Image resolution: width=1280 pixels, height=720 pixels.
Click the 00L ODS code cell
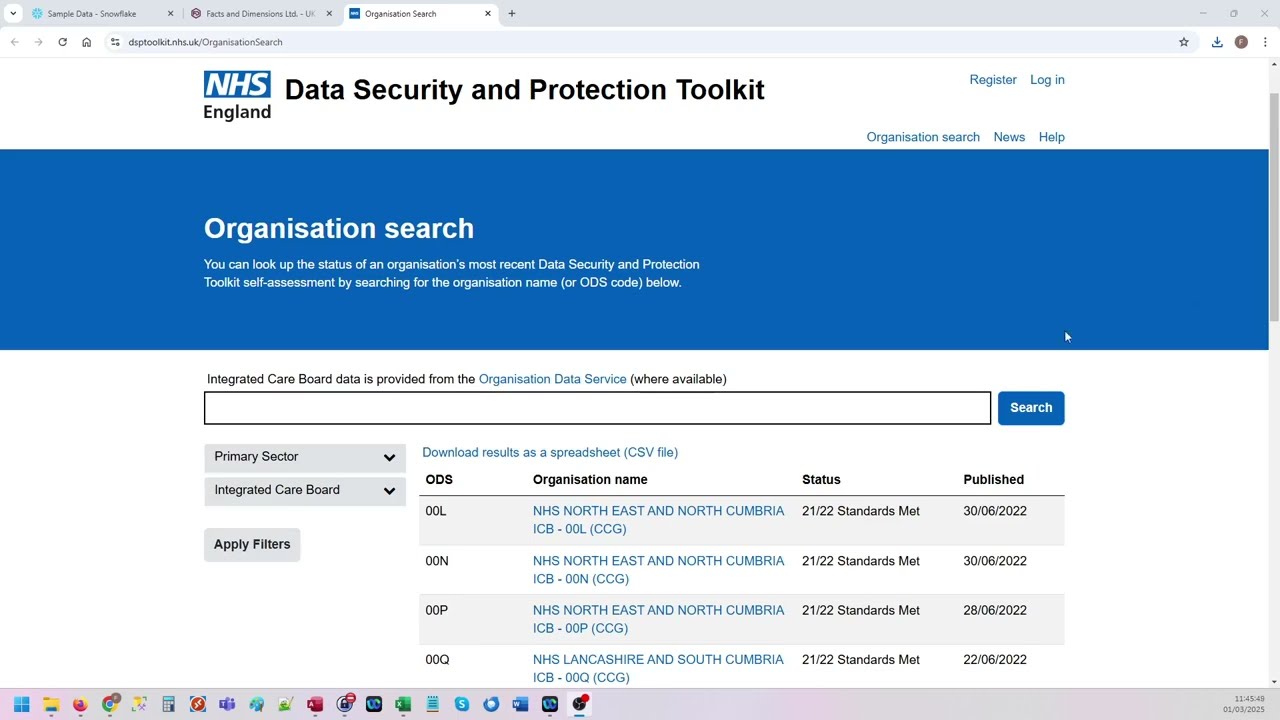(x=436, y=511)
